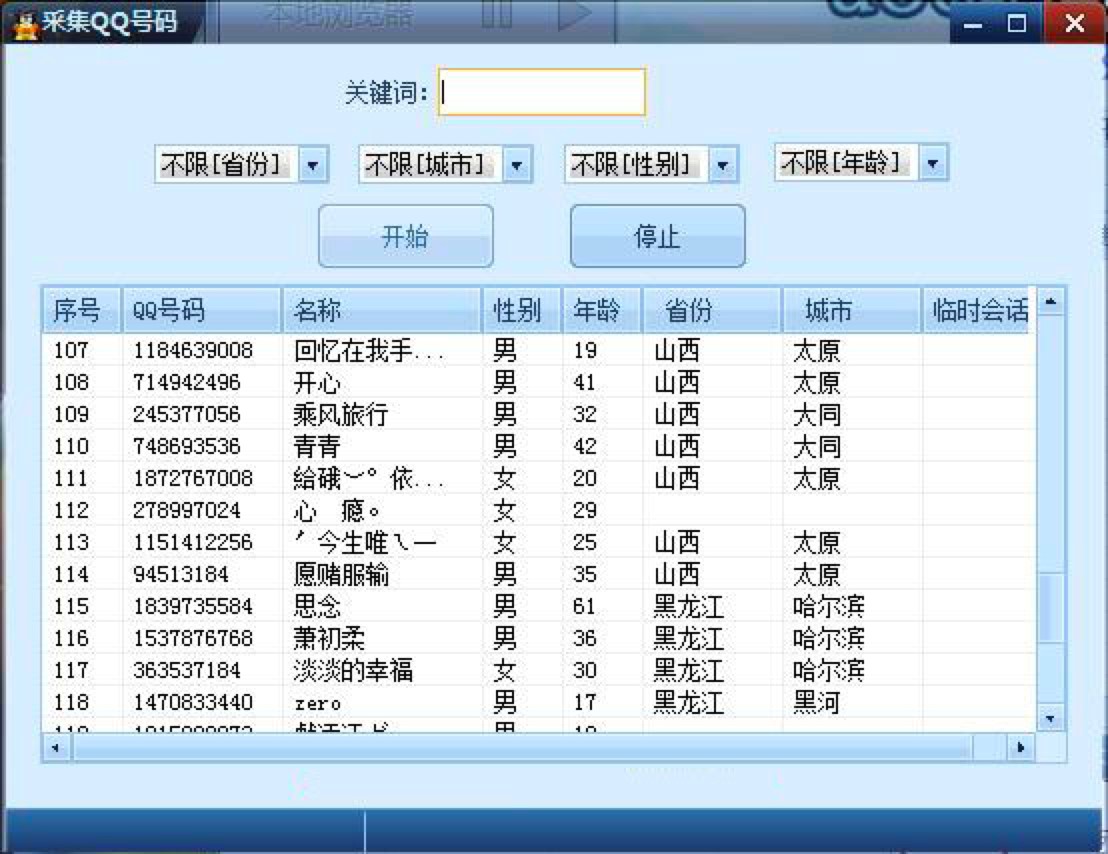Click the penguin icon in title bar
The height and width of the screenshot is (854, 1108).
coord(26,21)
